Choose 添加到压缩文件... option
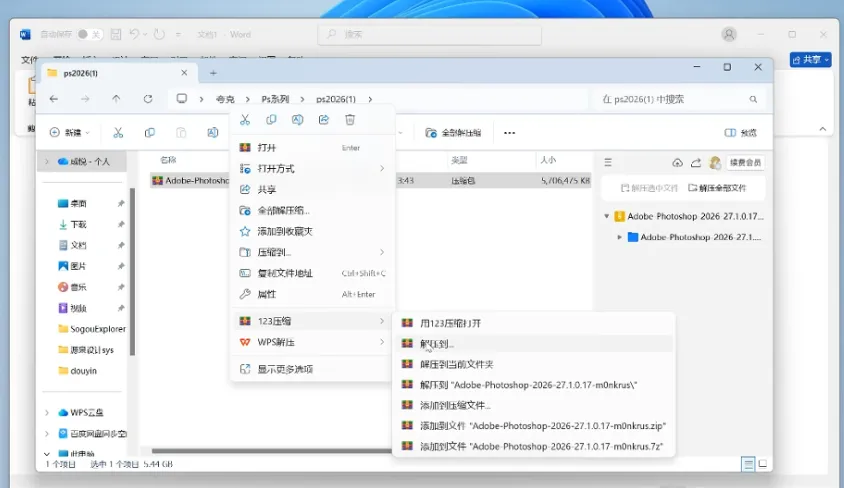The image size is (844, 488). 534,405
